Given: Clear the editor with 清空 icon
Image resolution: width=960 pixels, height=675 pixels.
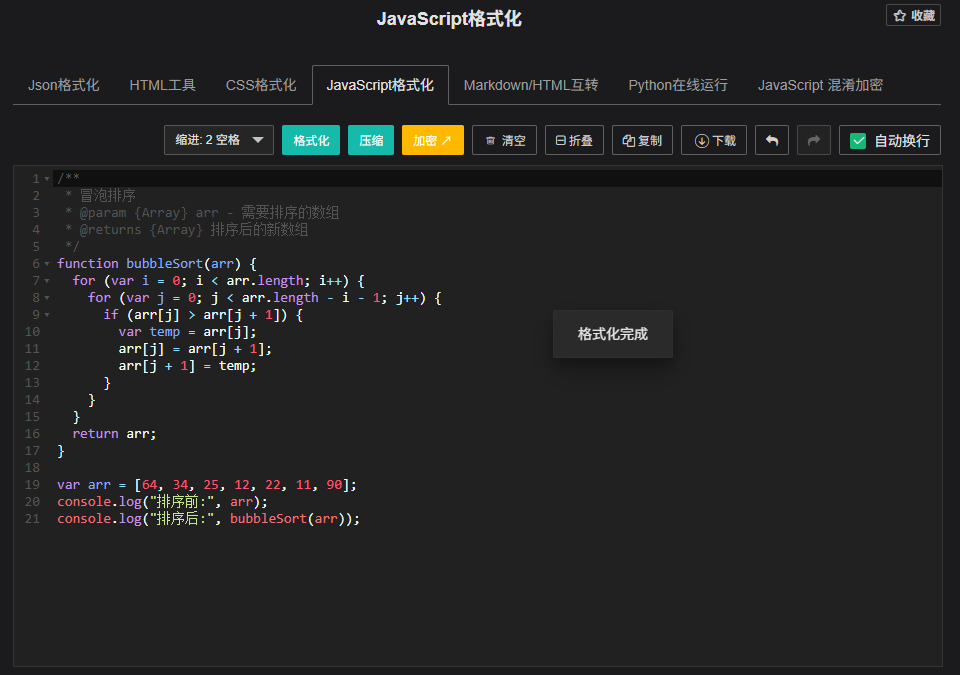Looking at the screenshot, I should (x=504, y=140).
